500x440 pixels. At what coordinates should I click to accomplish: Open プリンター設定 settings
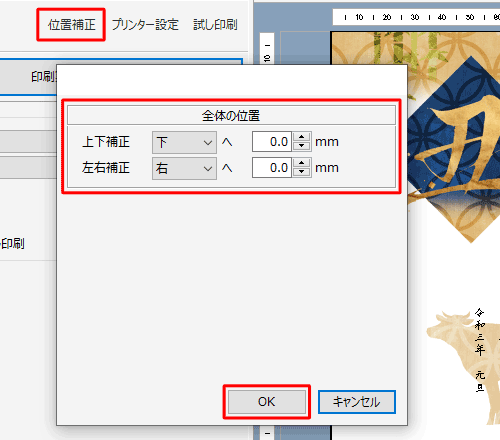(x=145, y=25)
